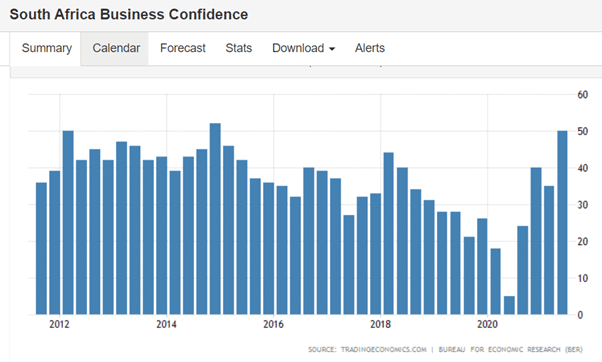The image size is (602, 362).
Task: Click the South Africa Business Confidence heading
Action: (129, 15)
